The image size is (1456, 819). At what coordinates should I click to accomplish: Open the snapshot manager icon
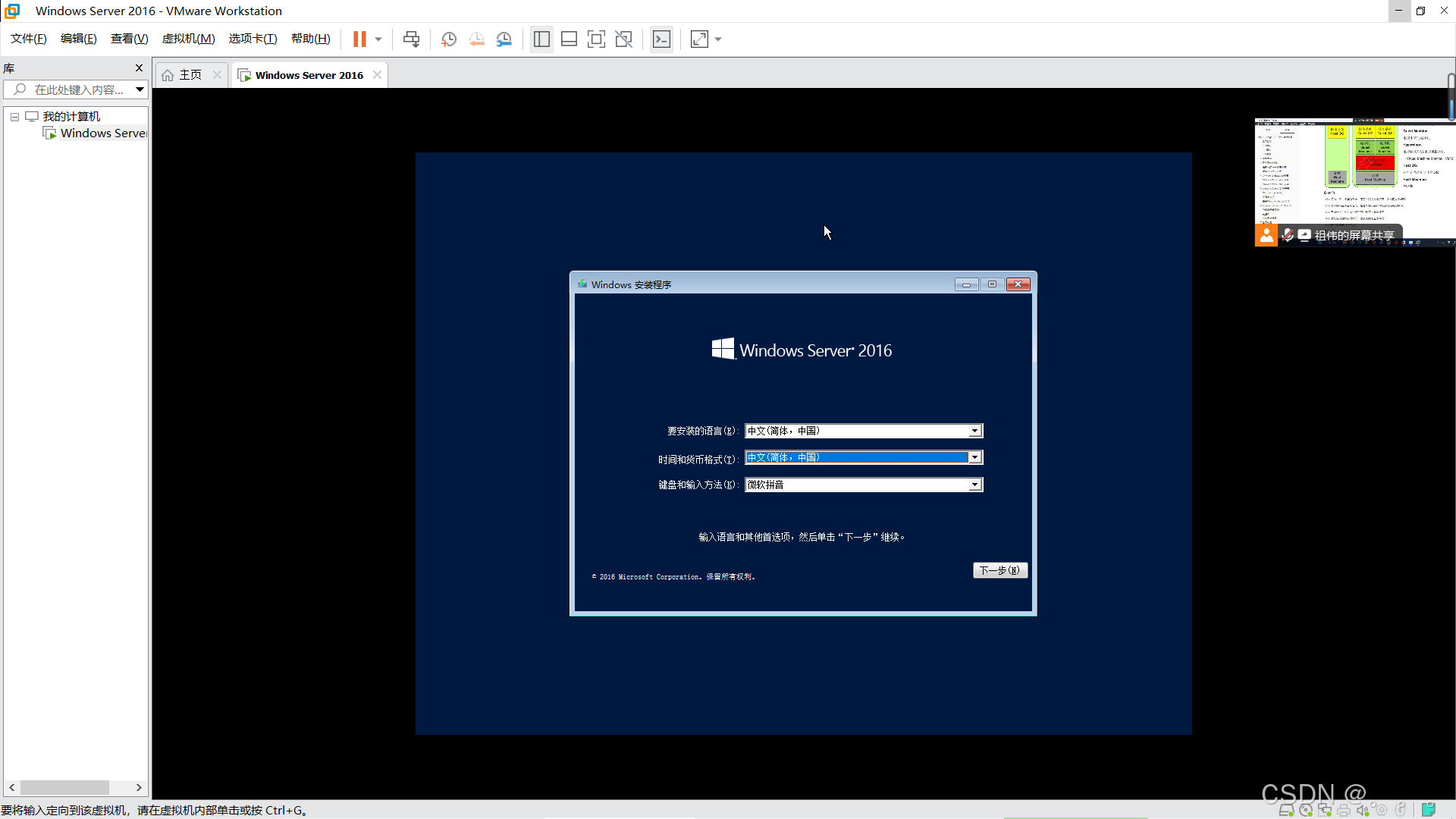(x=504, y=39)
